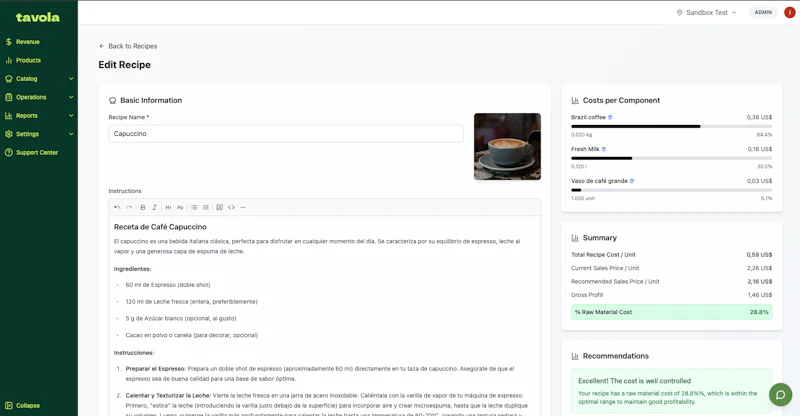Click the Fresh Milk info icon
The width and height of the screenshot is (800, 416).
tap(604, 149)
